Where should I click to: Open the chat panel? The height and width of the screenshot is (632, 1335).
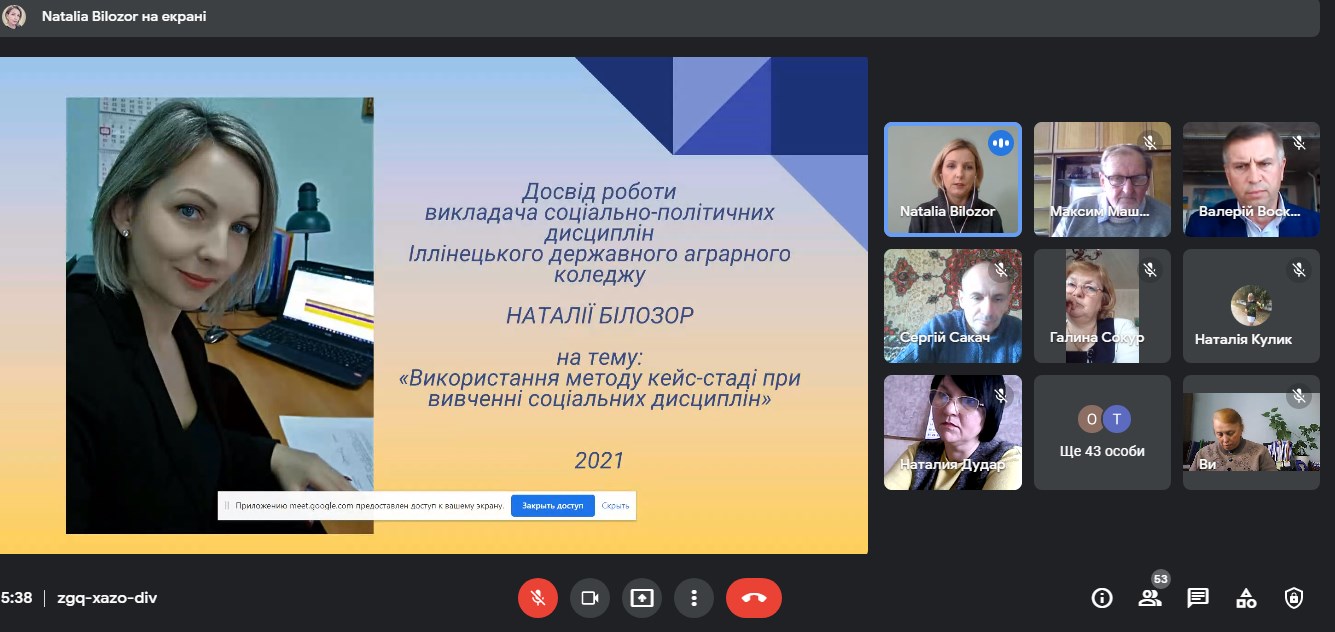(1198, 597)
